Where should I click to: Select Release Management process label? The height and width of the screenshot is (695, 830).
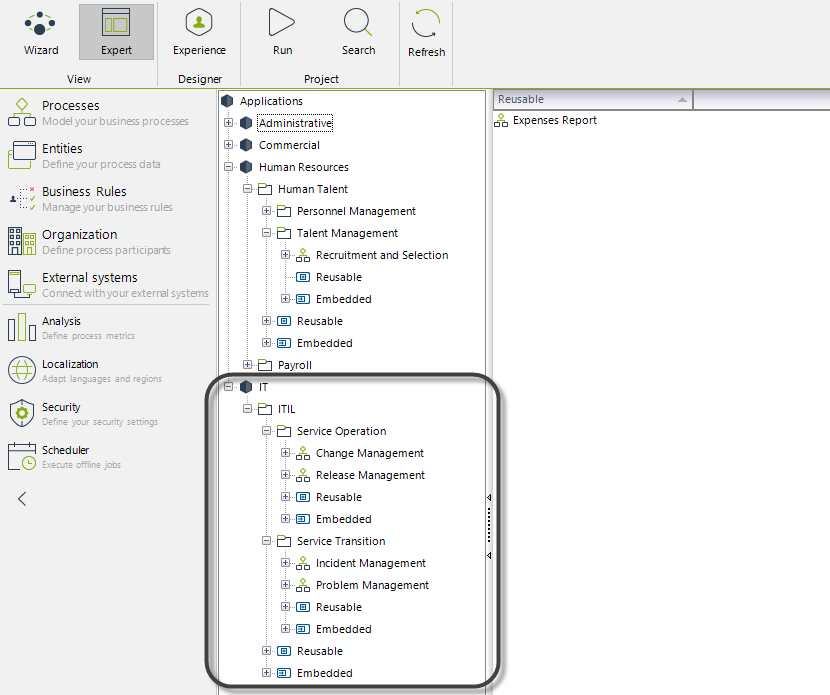pos(370,475)
